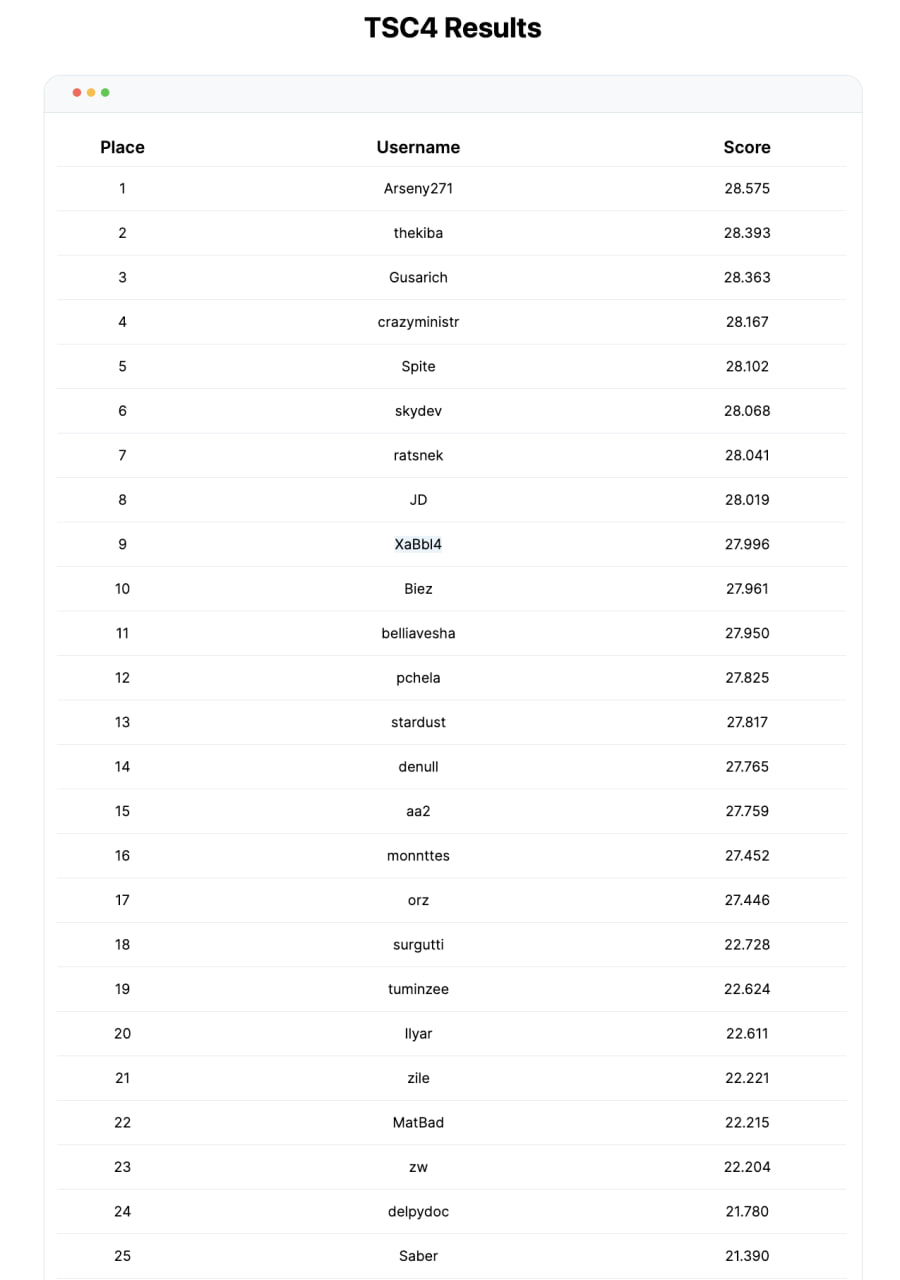This screenshot has height=1280, width=900.
Task: Click username belliavesha
Action: pos(418,633)
